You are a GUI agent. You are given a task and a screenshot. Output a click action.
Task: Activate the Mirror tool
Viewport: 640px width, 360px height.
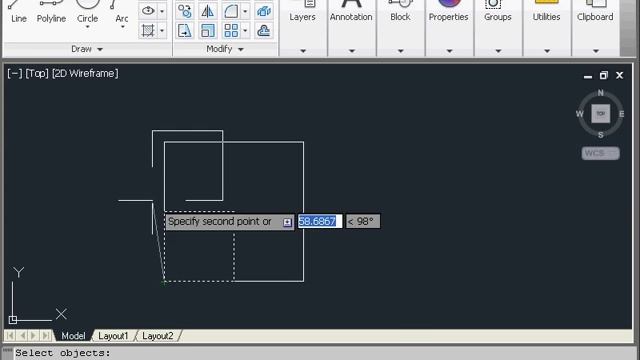[x=207, y=11]
